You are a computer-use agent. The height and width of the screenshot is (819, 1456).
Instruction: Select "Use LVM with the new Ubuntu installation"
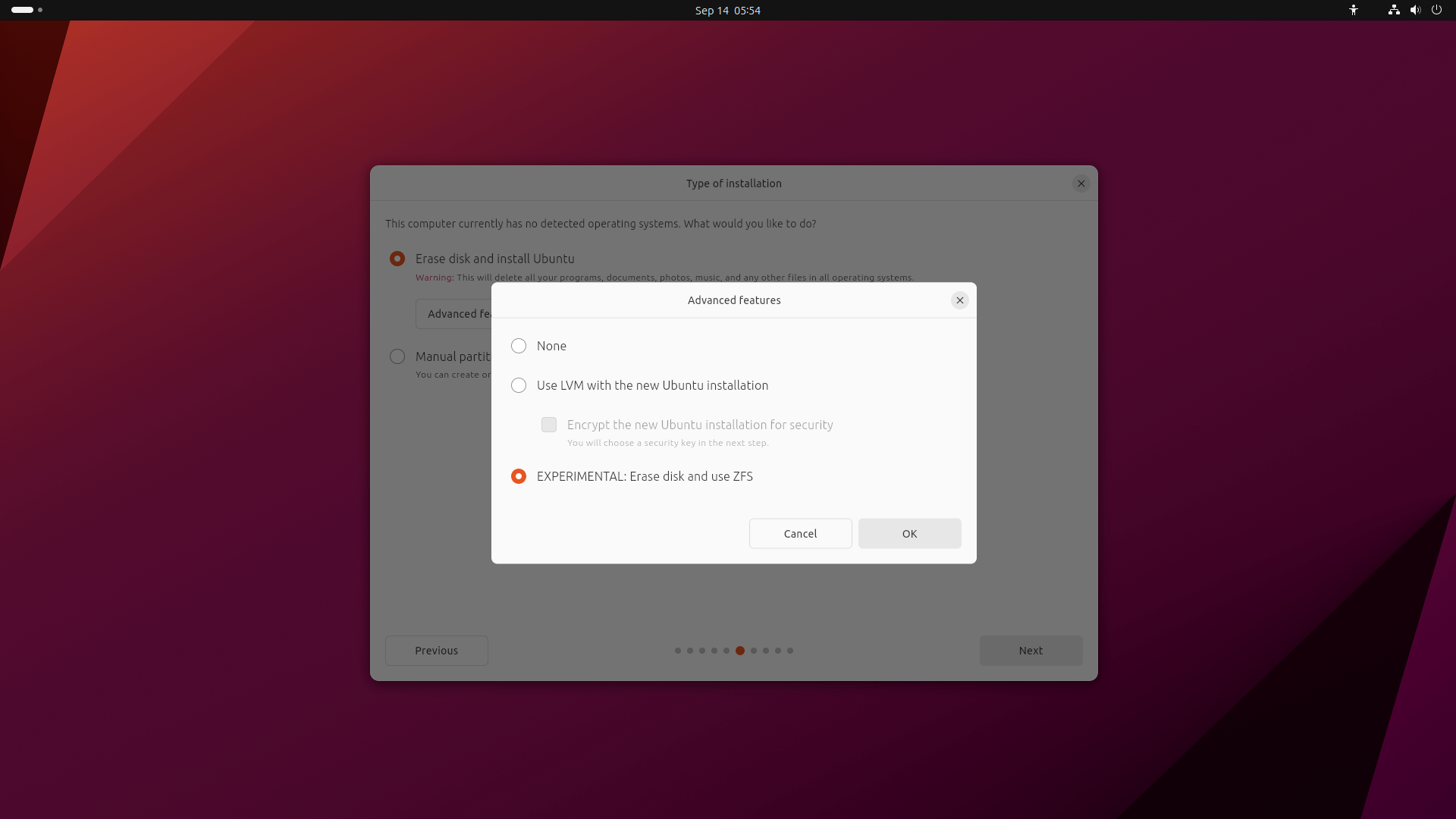pyautogui.click(x=519, y=385)
